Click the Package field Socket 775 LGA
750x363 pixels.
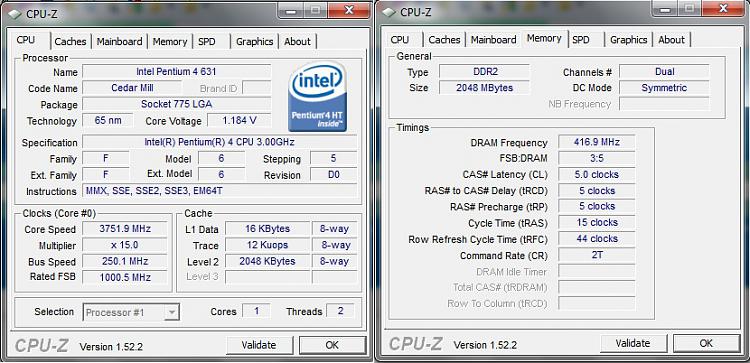point(176,104)
